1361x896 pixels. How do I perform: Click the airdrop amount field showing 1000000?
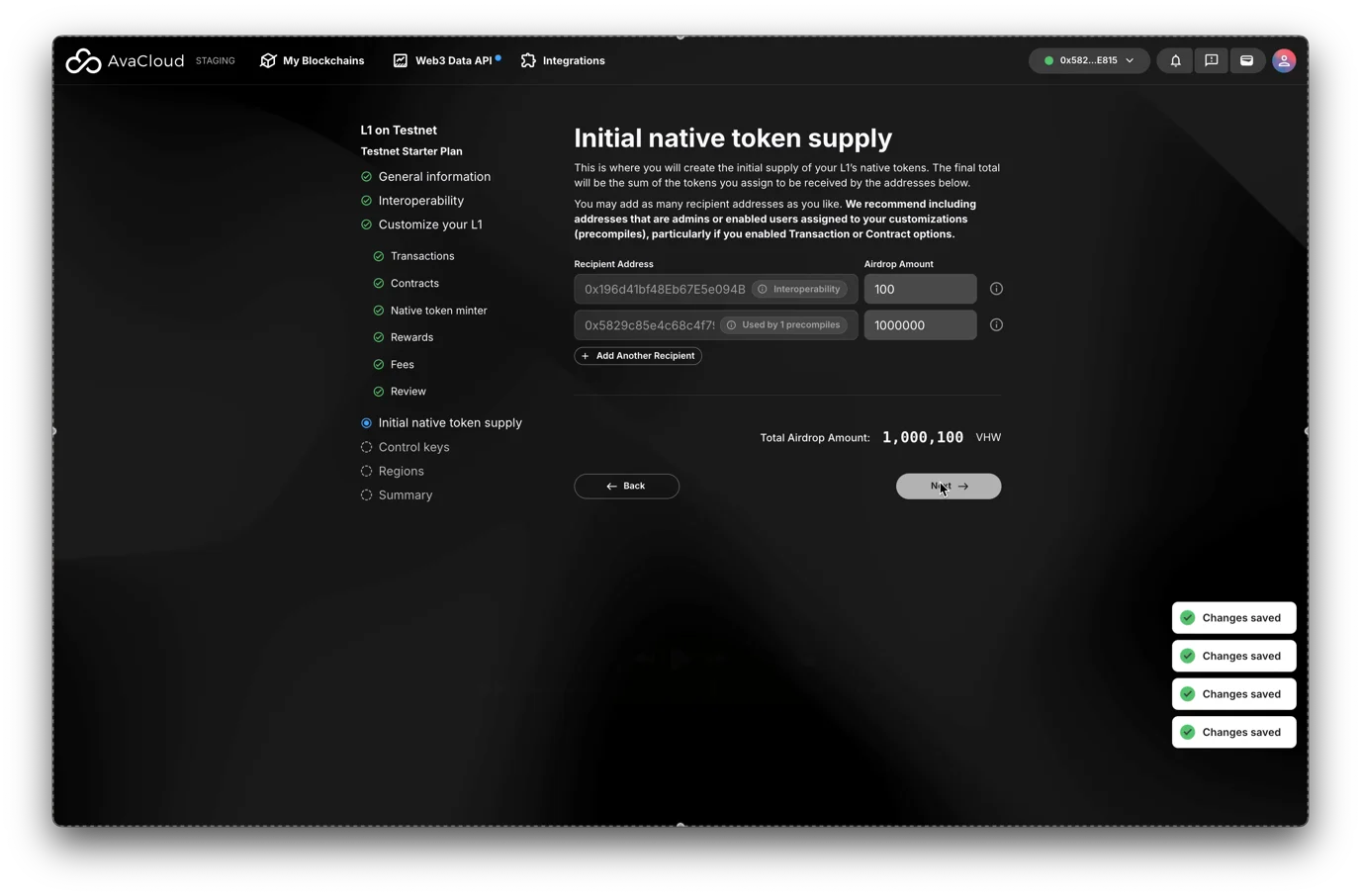(921, 324)
